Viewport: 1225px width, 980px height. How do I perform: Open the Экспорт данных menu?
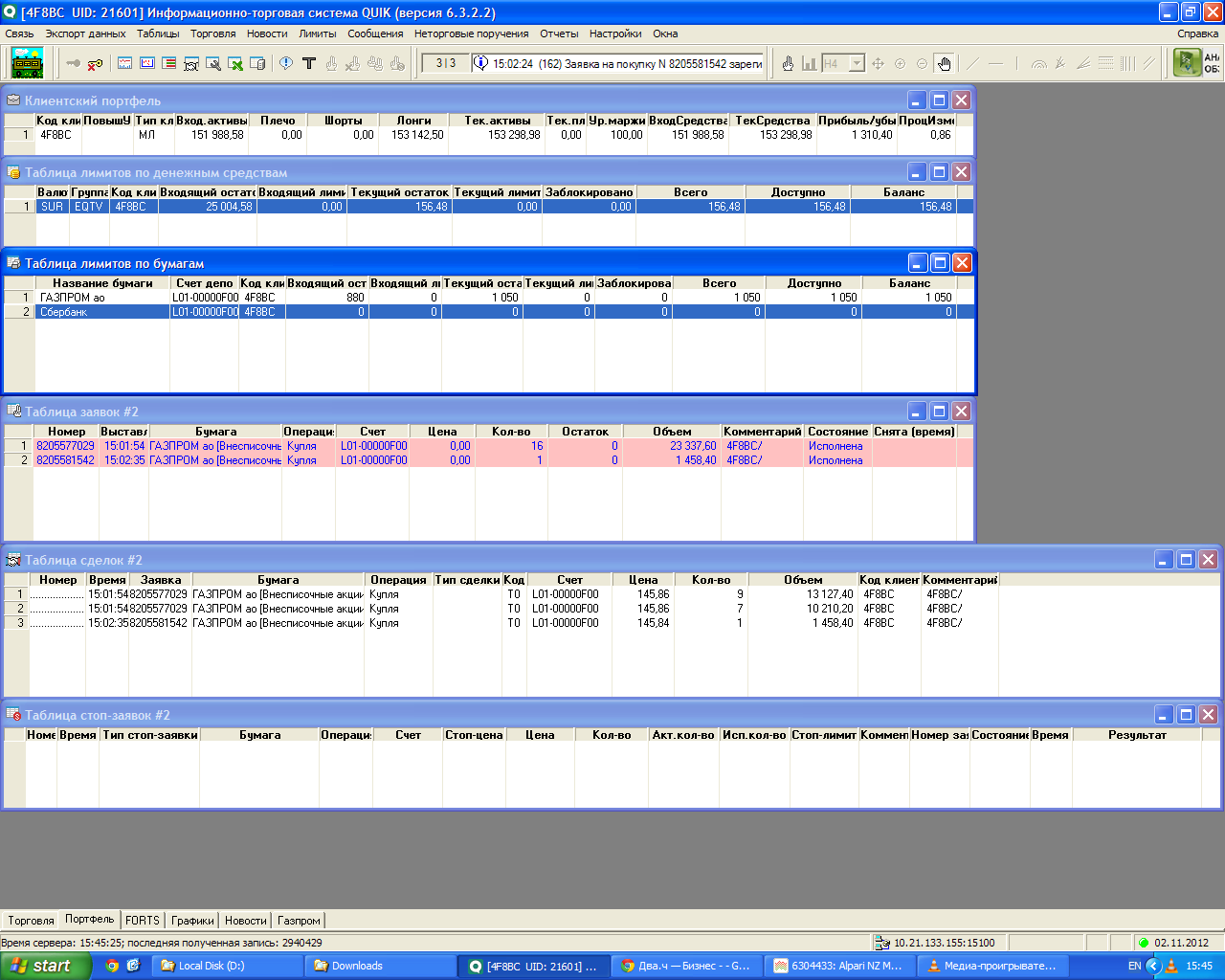85,33
